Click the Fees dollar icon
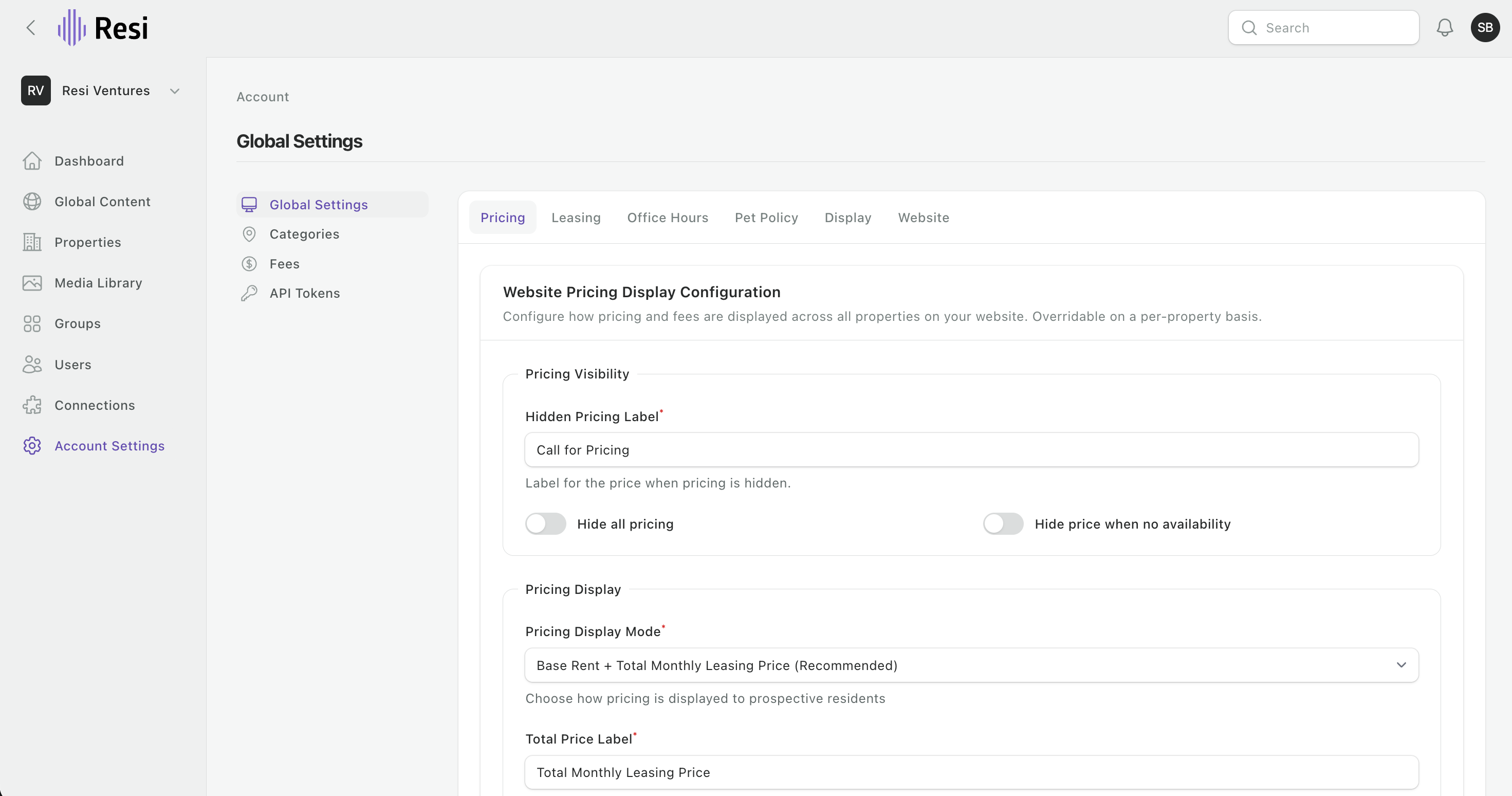 pyautogui.click(x=249, y=264)
